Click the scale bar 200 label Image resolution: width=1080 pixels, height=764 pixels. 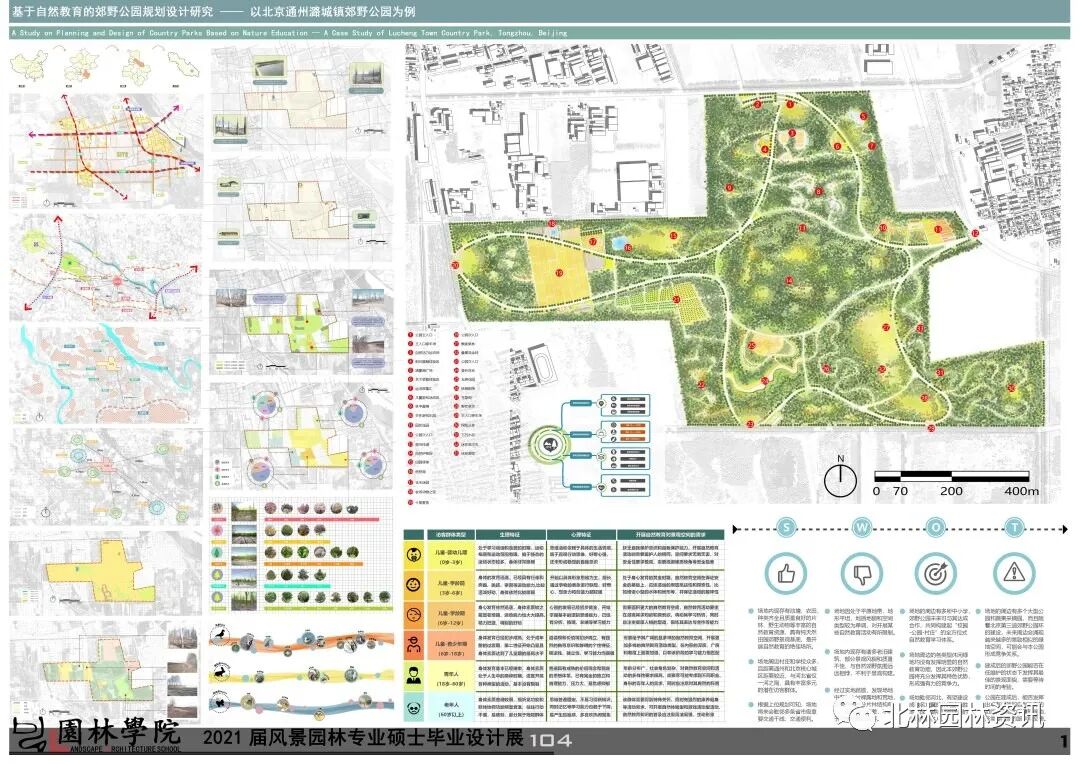pyautogui.click(x=951, y=491)
